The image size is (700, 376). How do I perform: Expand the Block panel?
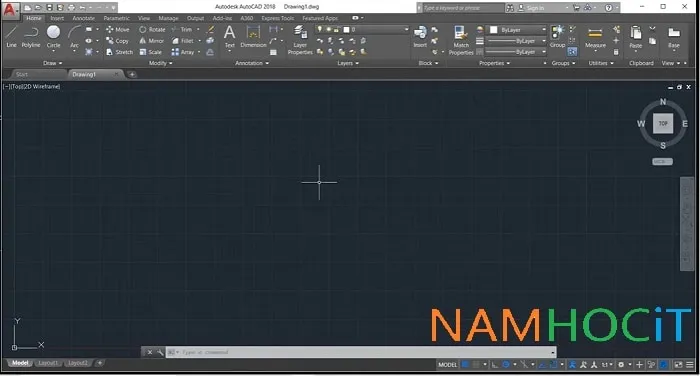click(x=428, y=63)
